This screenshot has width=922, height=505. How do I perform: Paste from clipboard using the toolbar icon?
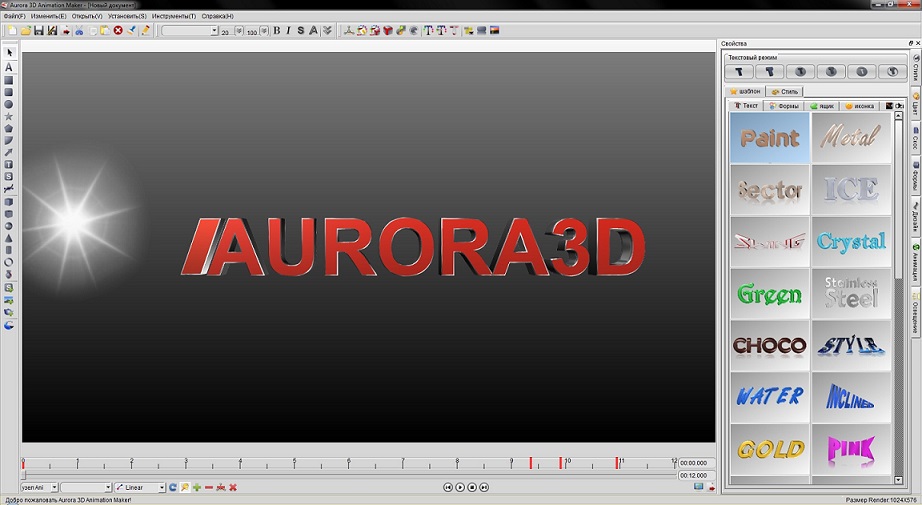(x=105, y=31)
